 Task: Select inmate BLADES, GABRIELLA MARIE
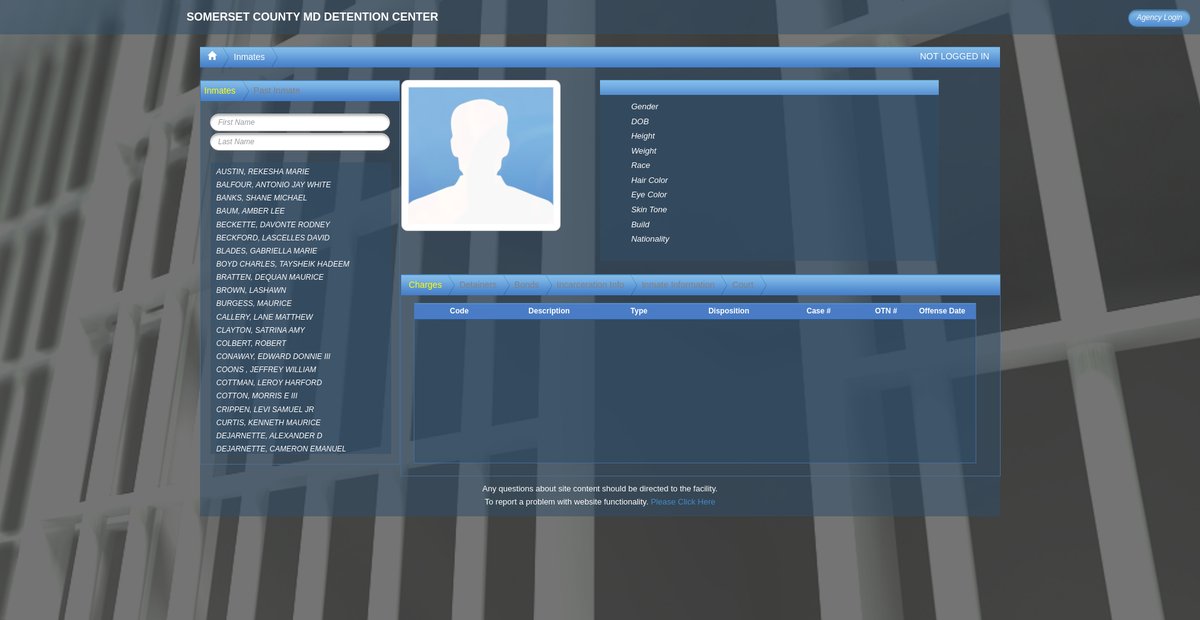(266, 251)
